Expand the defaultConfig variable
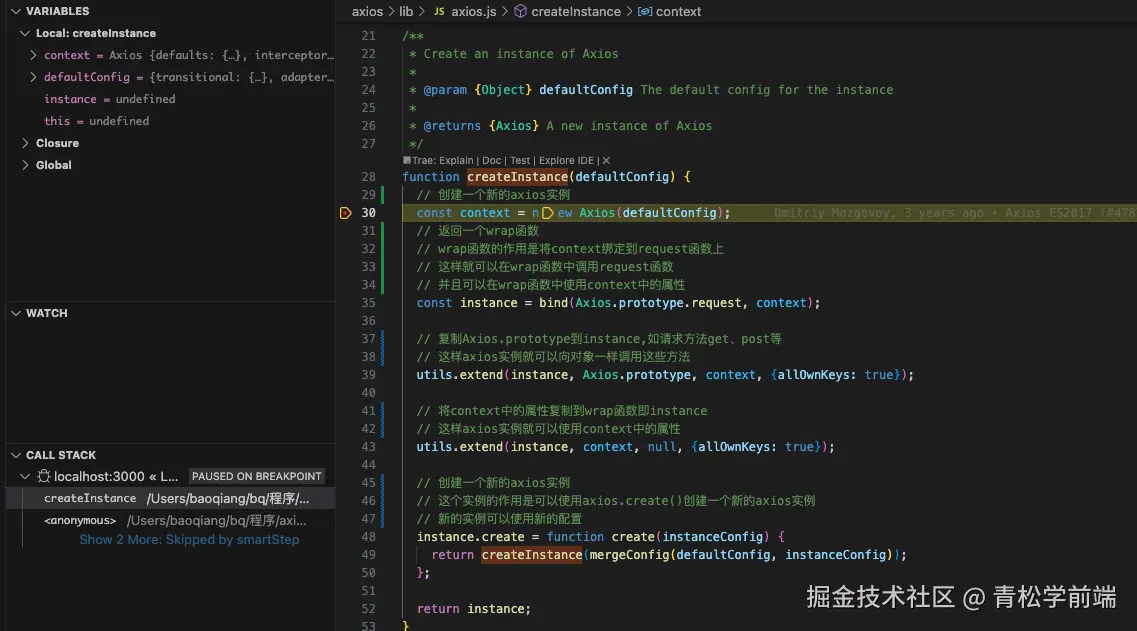This screenshot has height=631, width=1137. 33,77
